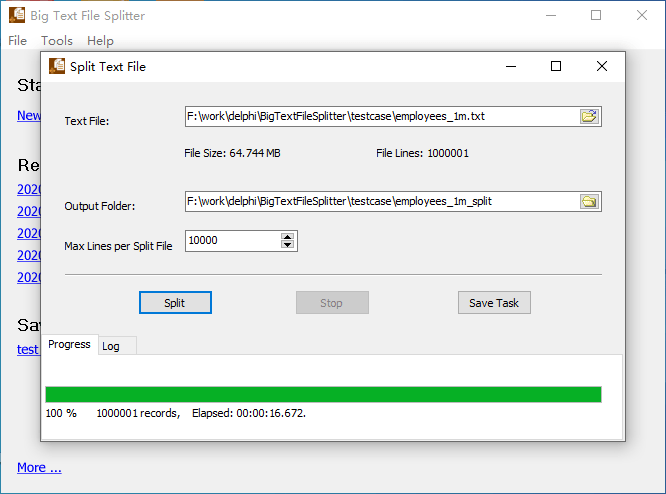Screen dimensions: 666x494
Task: Open the File menu
Action: (x=17, y=41)
